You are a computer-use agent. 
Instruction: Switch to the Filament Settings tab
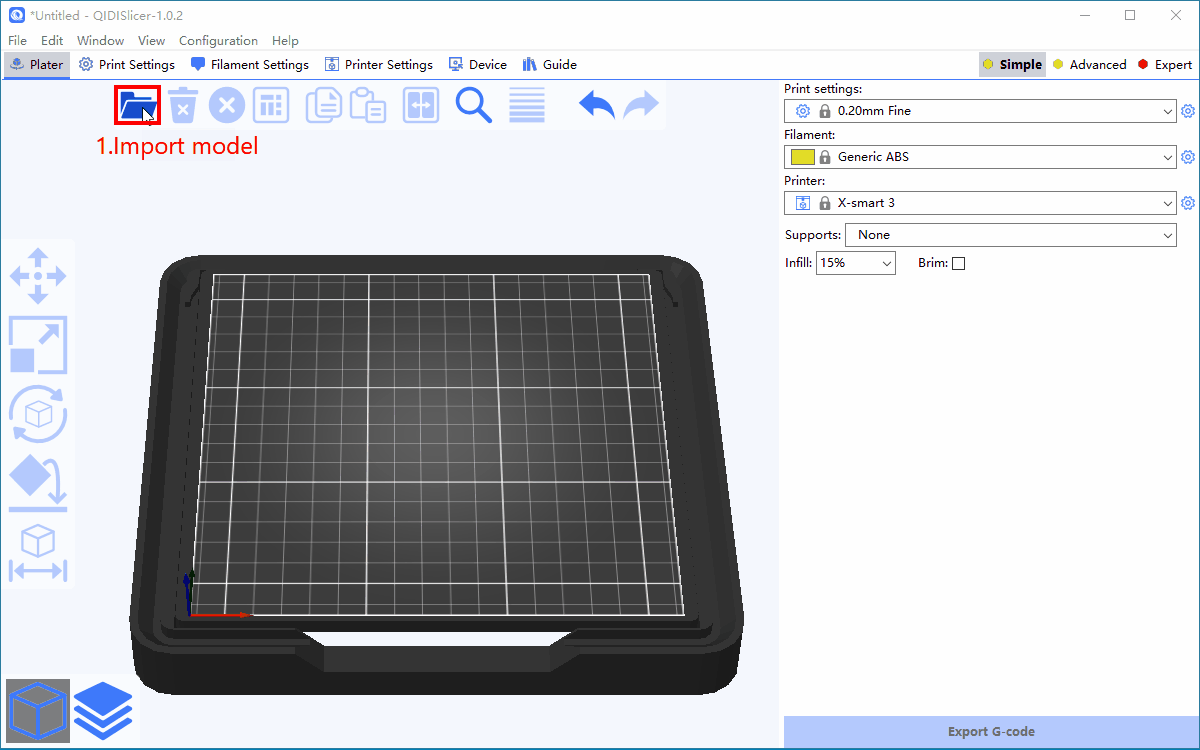pyautogui.click(x=250, y=65)
